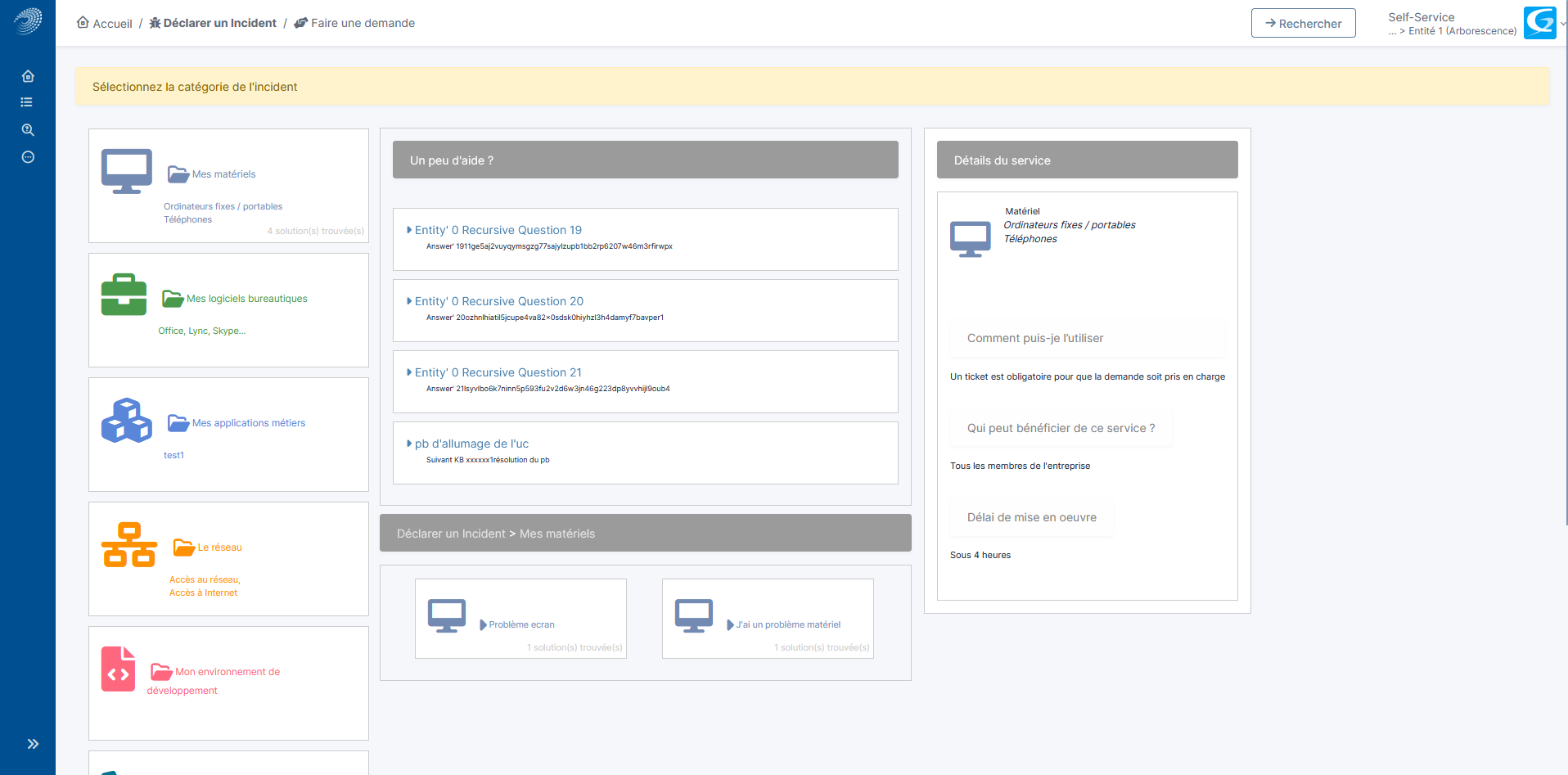Click the monitor icon of Problème ecran
The height and width of the screenshot is (775, 1568).
tap(447, 615)
